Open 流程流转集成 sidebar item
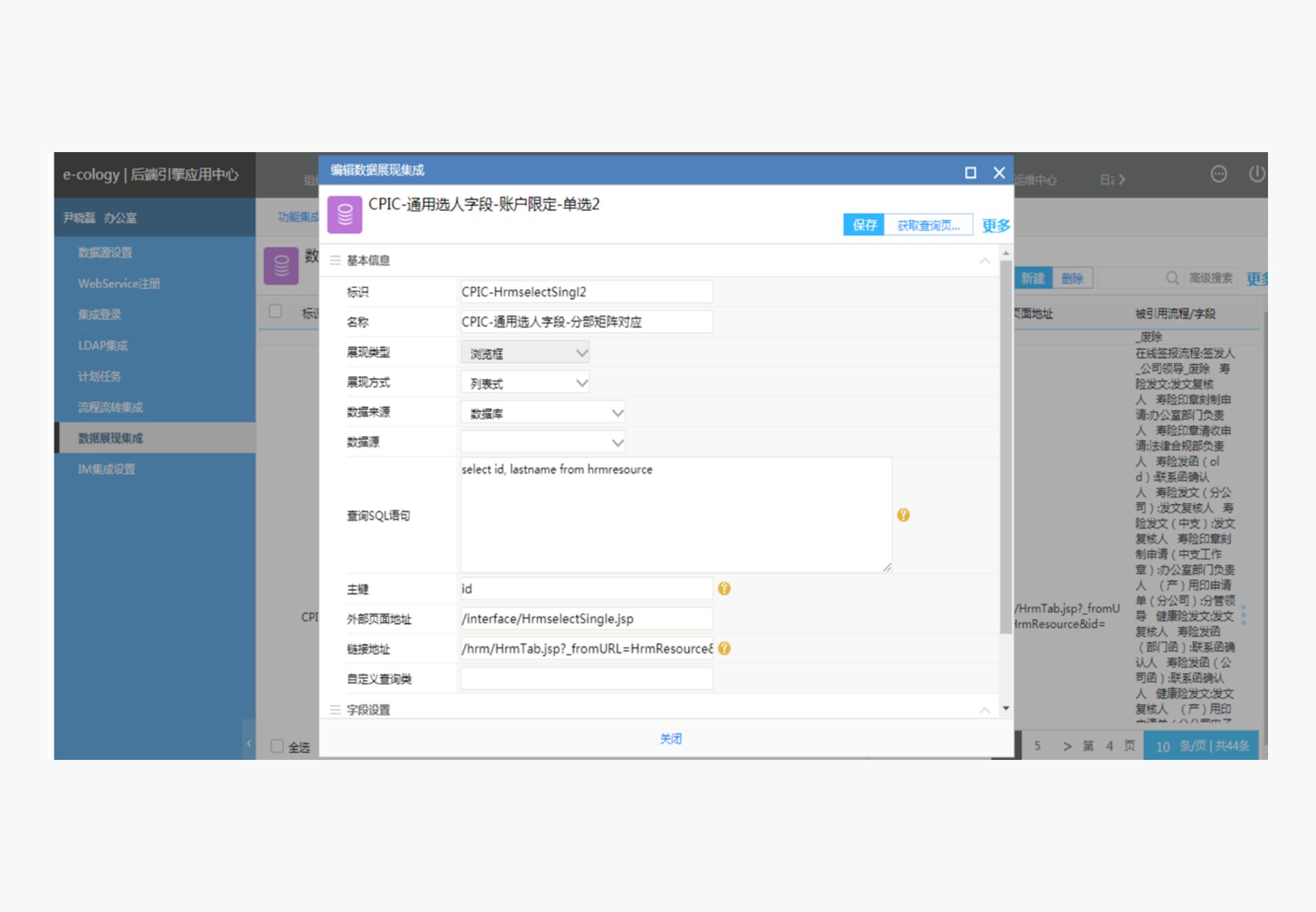Screen dimensions: 1316x912 [110, 407]
